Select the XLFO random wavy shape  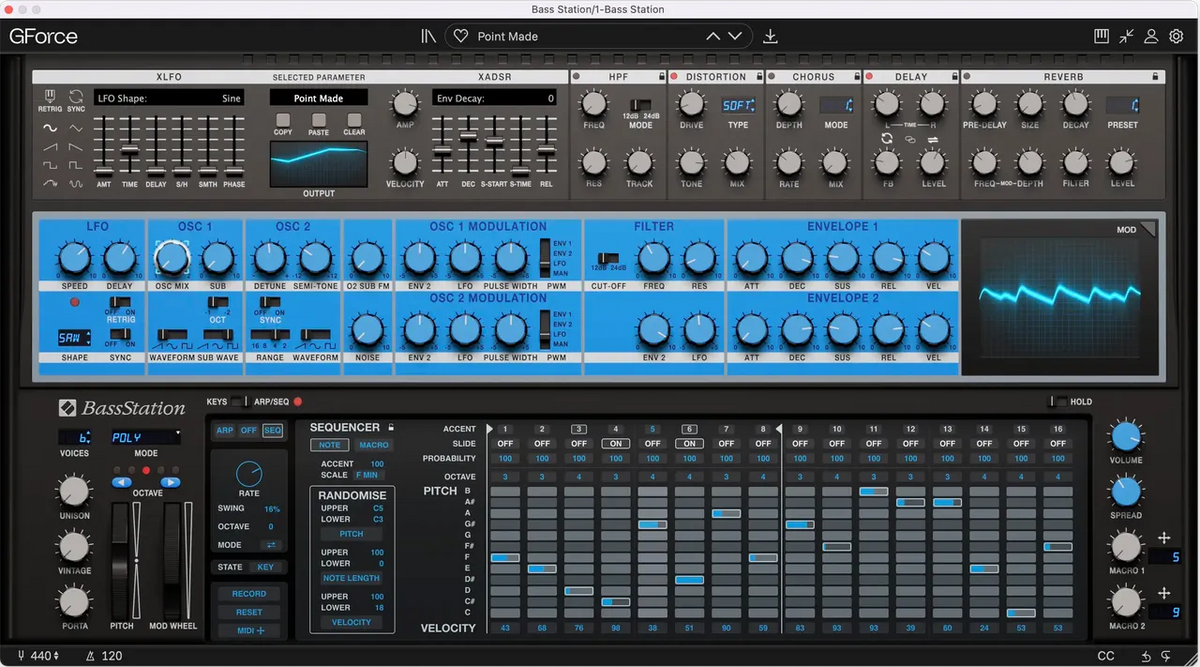(x=76, y=184)
